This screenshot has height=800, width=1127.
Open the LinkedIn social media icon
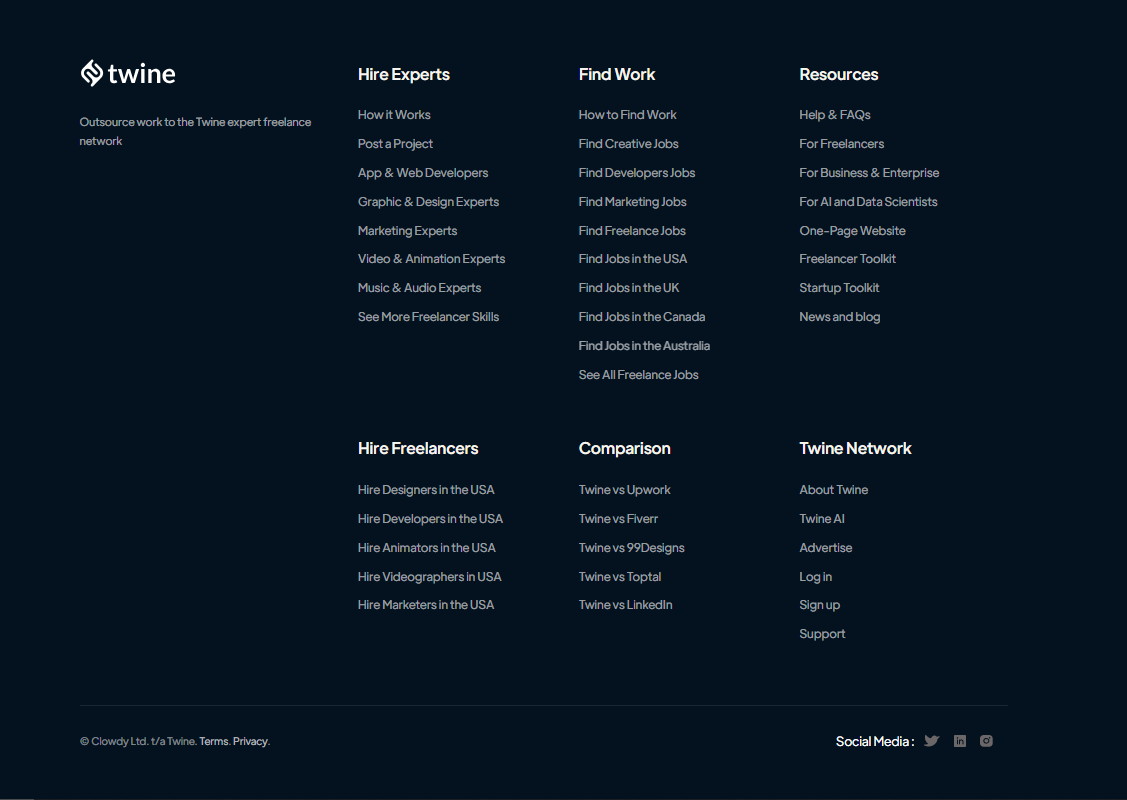960,741
